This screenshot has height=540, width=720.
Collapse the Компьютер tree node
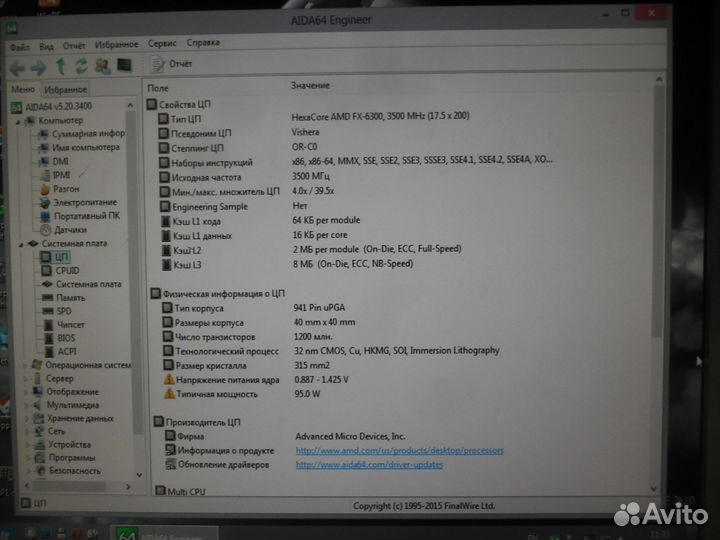click(19, 120)
